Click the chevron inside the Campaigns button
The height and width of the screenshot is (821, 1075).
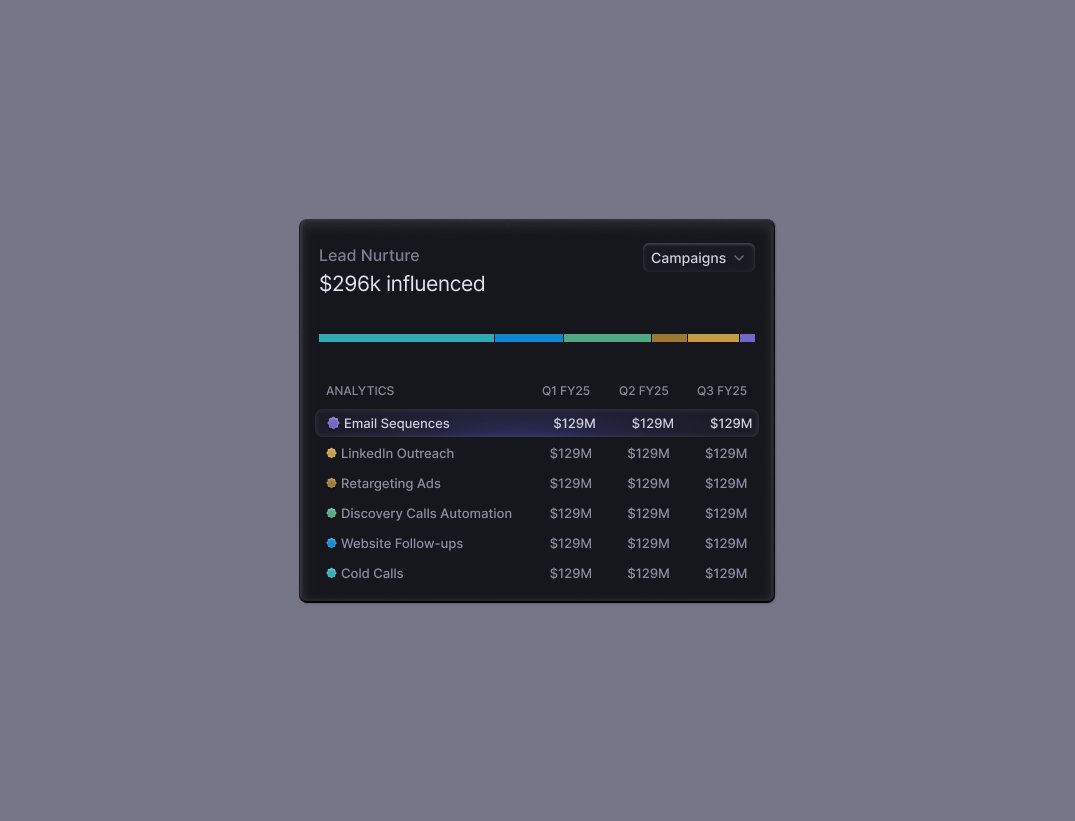coord(740,257)
